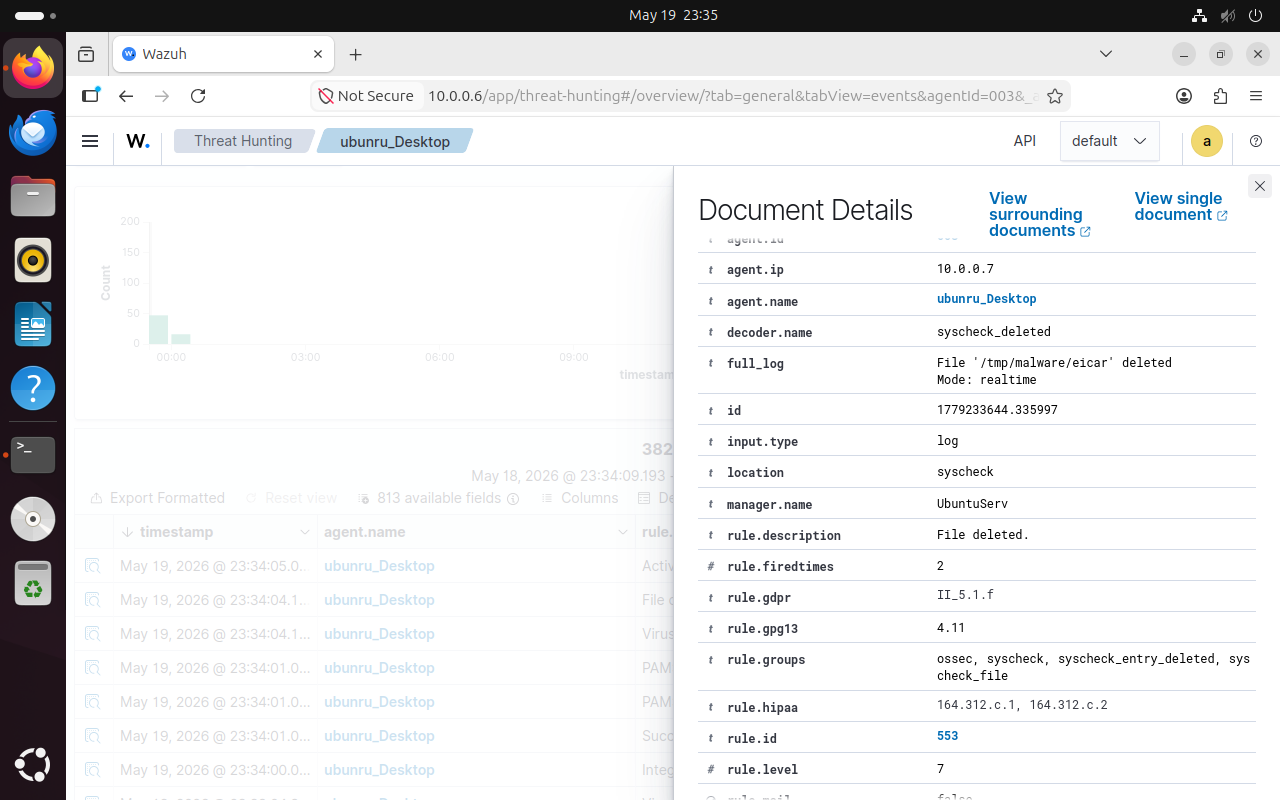Open a new browser tab
1280x800 pixels.
pyautogui.click(x=355, y=54)
